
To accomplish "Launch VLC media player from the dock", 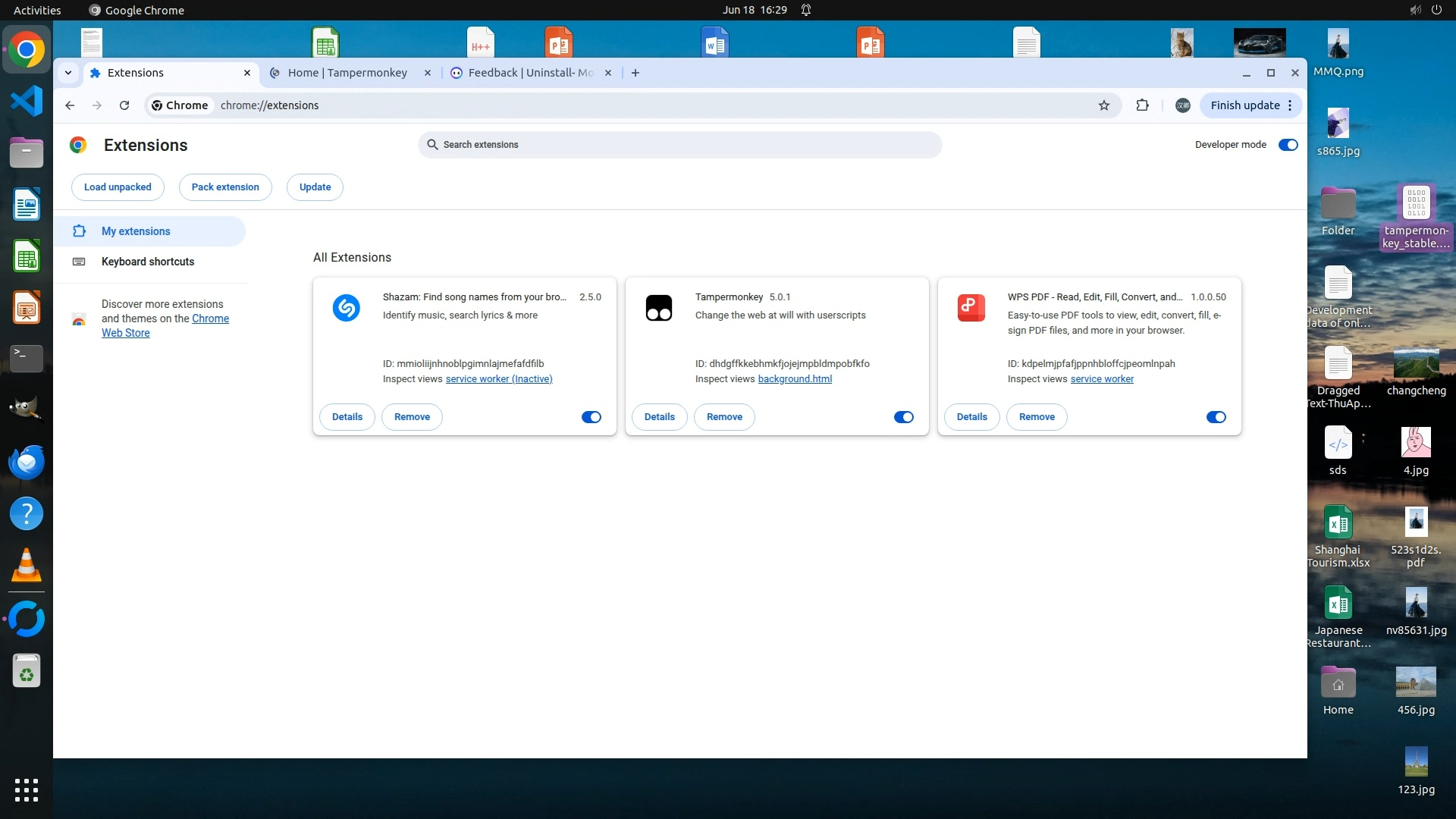I will pyautogui.click(x=27, y=566).
